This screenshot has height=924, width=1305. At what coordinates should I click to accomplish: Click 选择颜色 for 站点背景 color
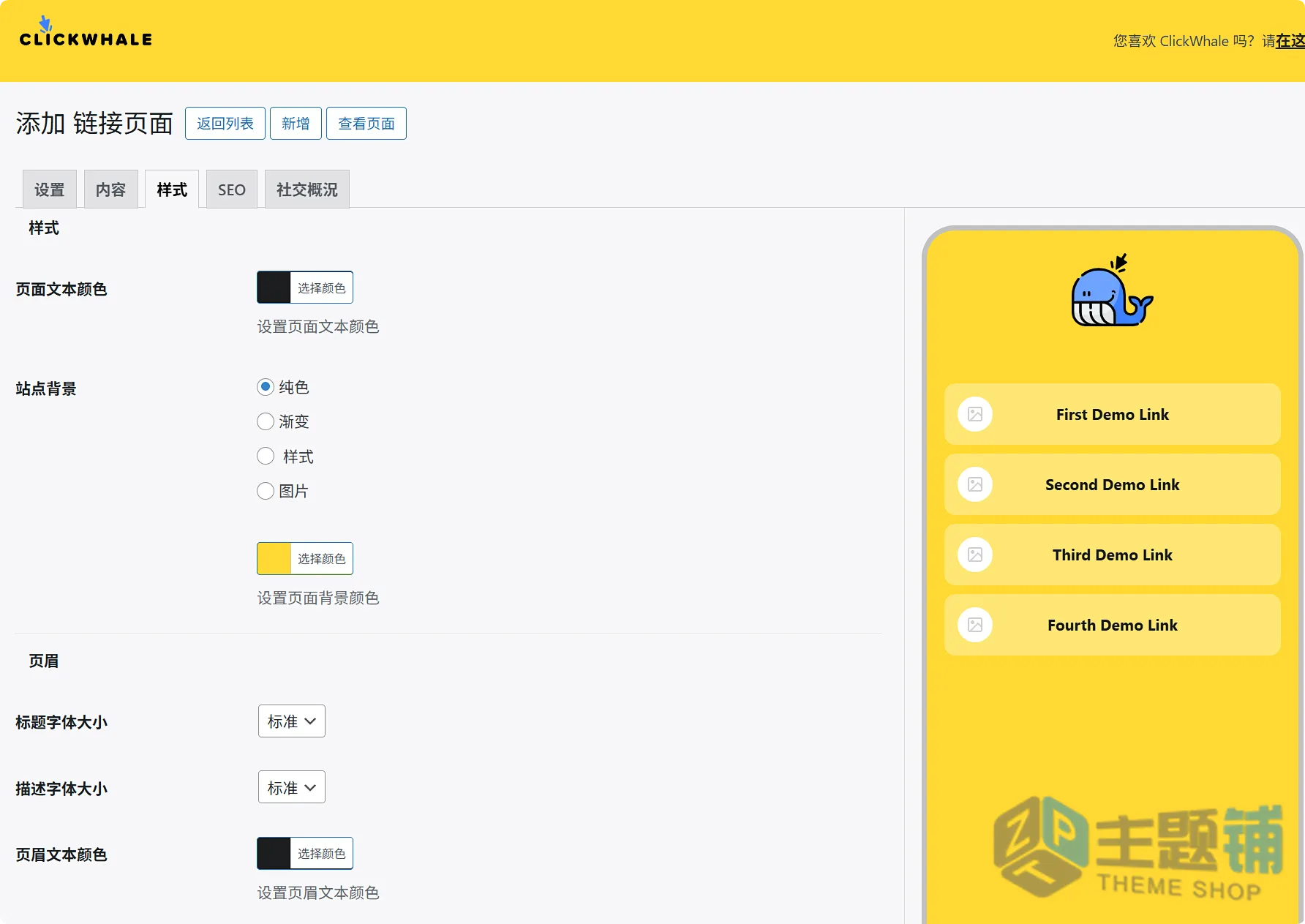[322, 558]
